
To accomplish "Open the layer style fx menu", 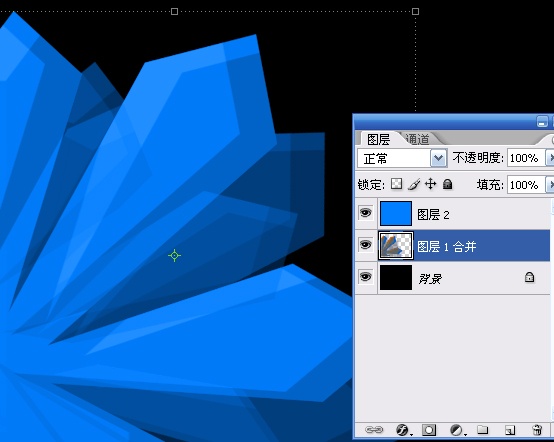I will point(402,430).
